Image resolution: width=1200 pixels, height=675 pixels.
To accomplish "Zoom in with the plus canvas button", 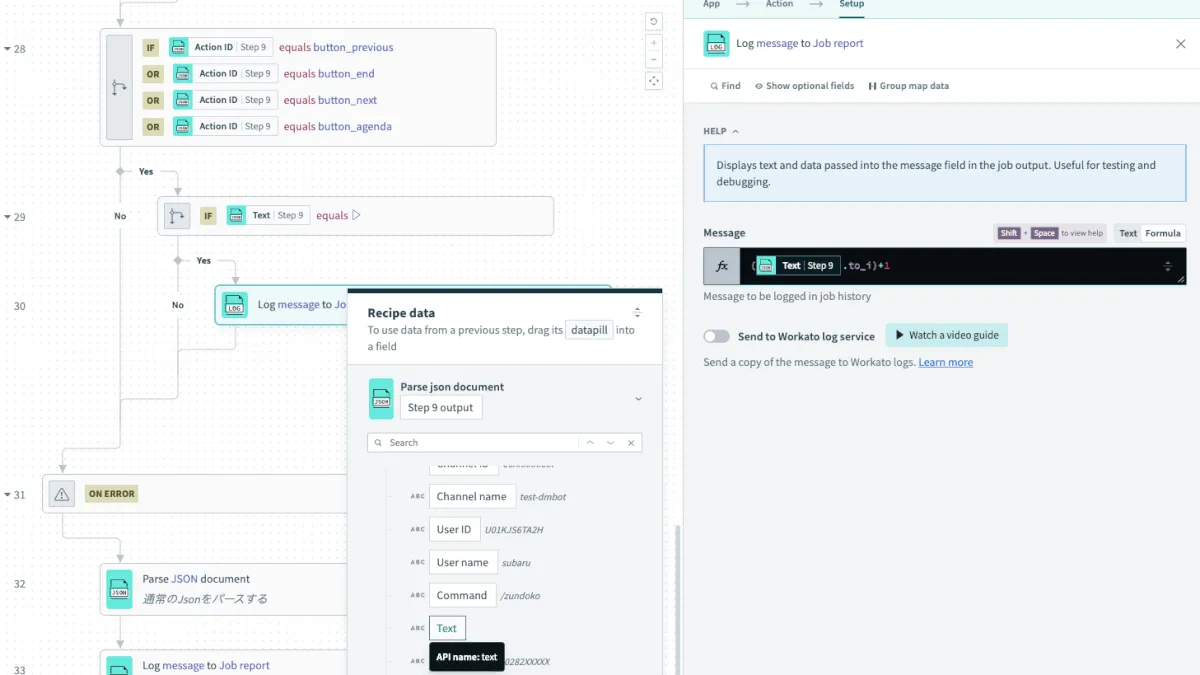I will [x=654, y=43].
